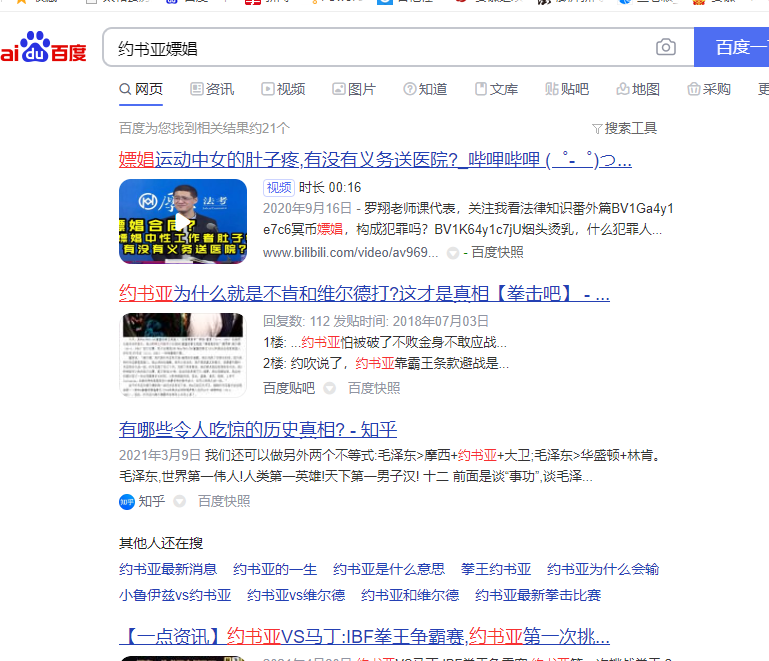
Task: Search related query 拳王约书亚
Action: pyautogui.click(x=496, y=569)
